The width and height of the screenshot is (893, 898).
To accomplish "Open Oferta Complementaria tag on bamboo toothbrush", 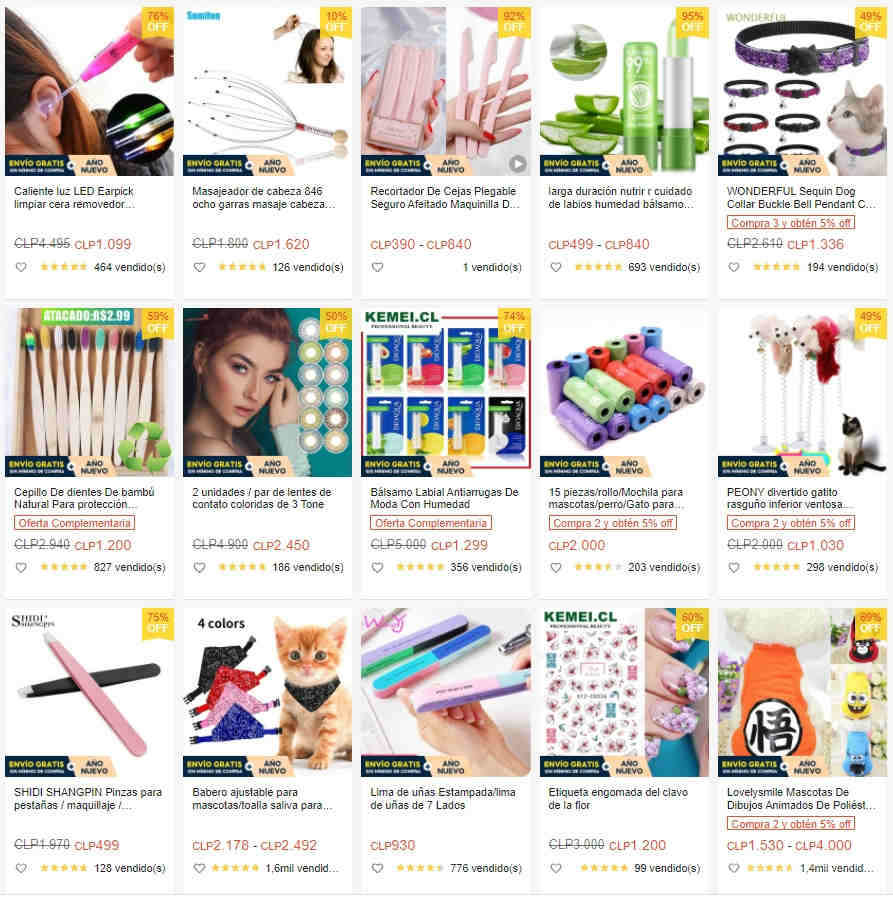I will pyautogui.click(x=74, y=523).
